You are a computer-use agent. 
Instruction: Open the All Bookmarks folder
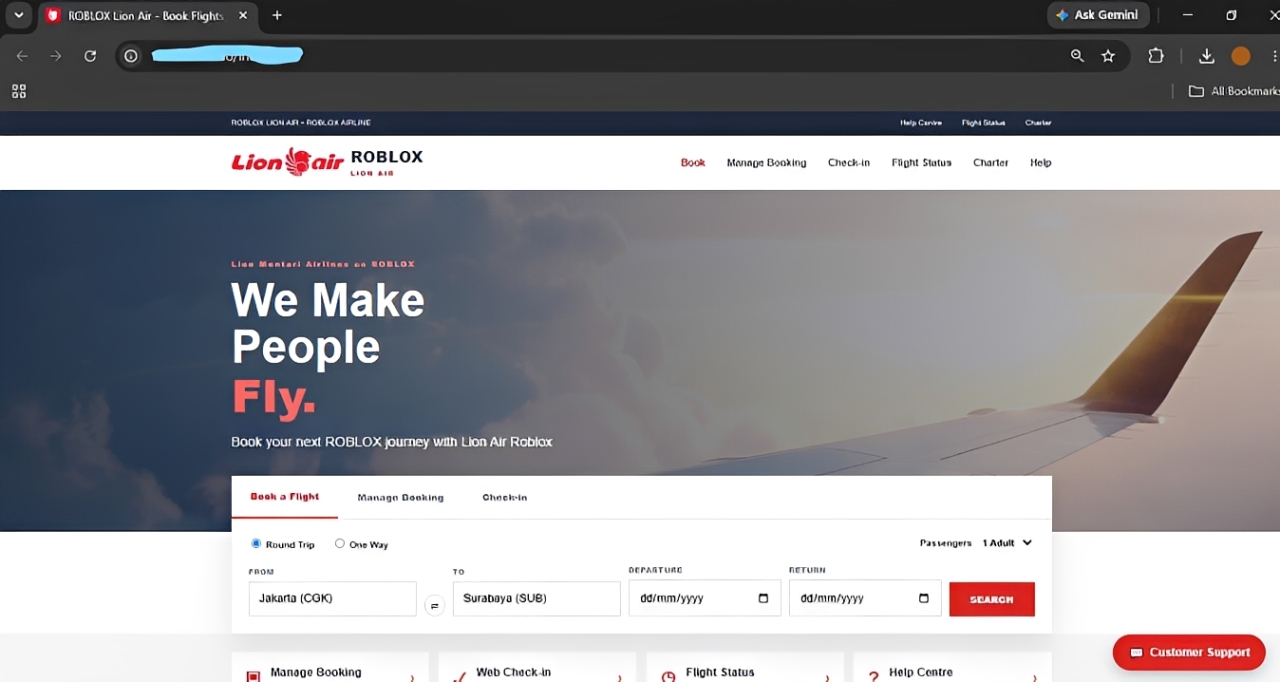coord(1234,91)
